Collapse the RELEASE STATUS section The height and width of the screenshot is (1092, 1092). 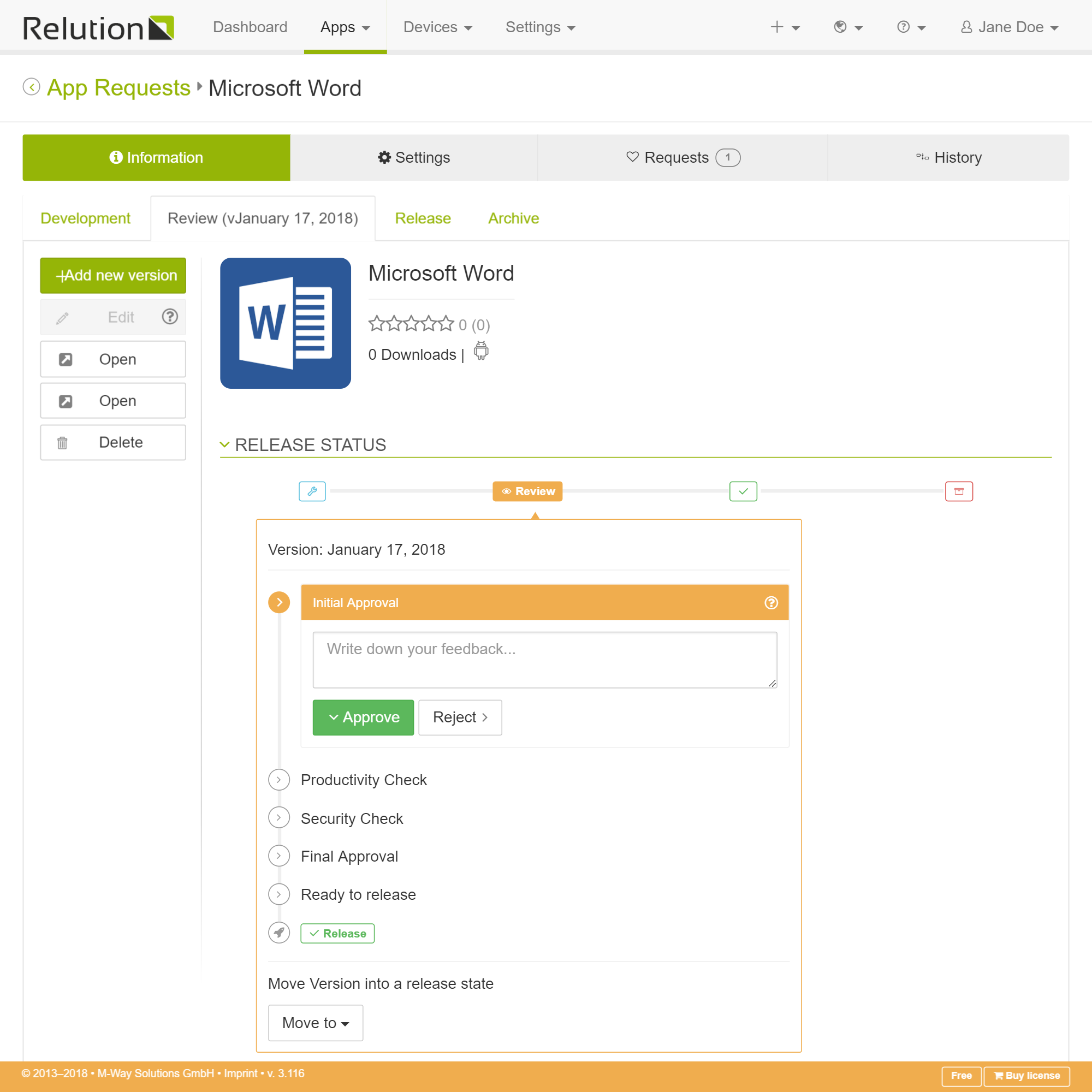coord(224,445)
